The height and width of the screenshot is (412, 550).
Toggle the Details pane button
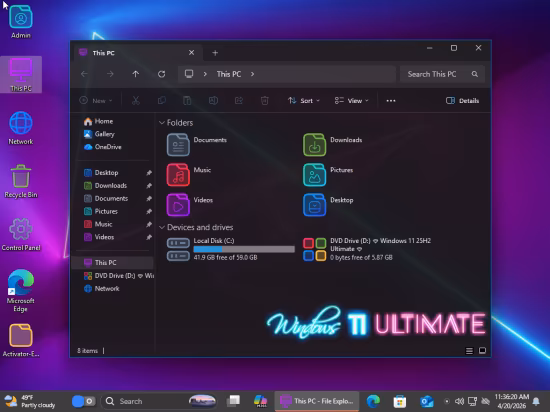462,101
